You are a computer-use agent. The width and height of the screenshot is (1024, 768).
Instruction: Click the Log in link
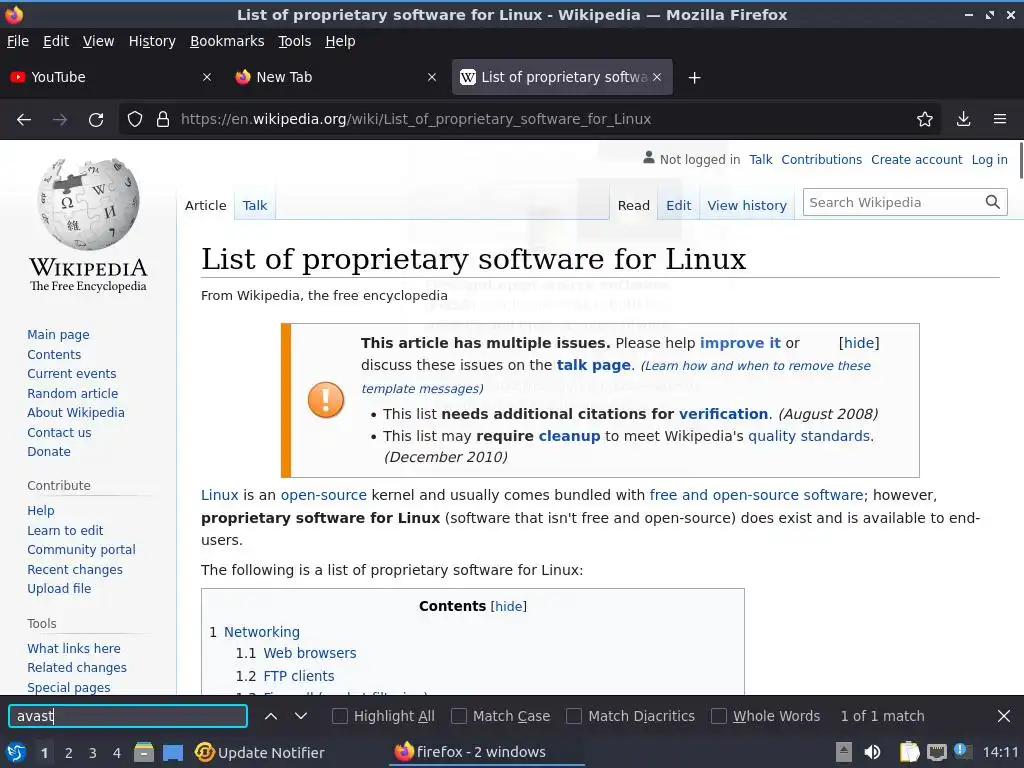[989, 159]
